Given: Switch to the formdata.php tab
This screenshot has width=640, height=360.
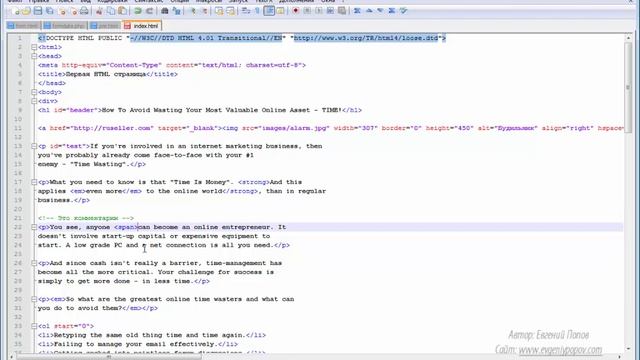Looking at the screenshot, I should coord(64,26).
